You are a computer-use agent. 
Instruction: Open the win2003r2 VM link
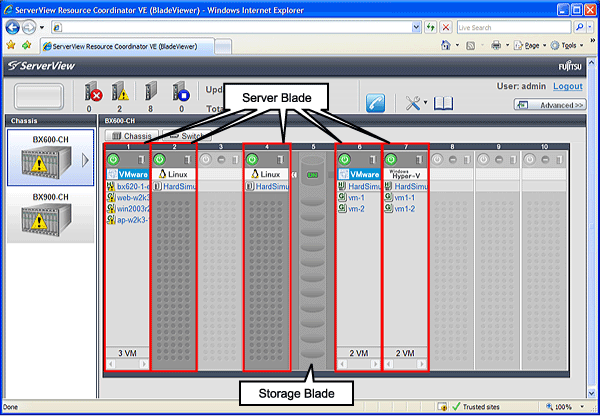(x=133, y=209)
